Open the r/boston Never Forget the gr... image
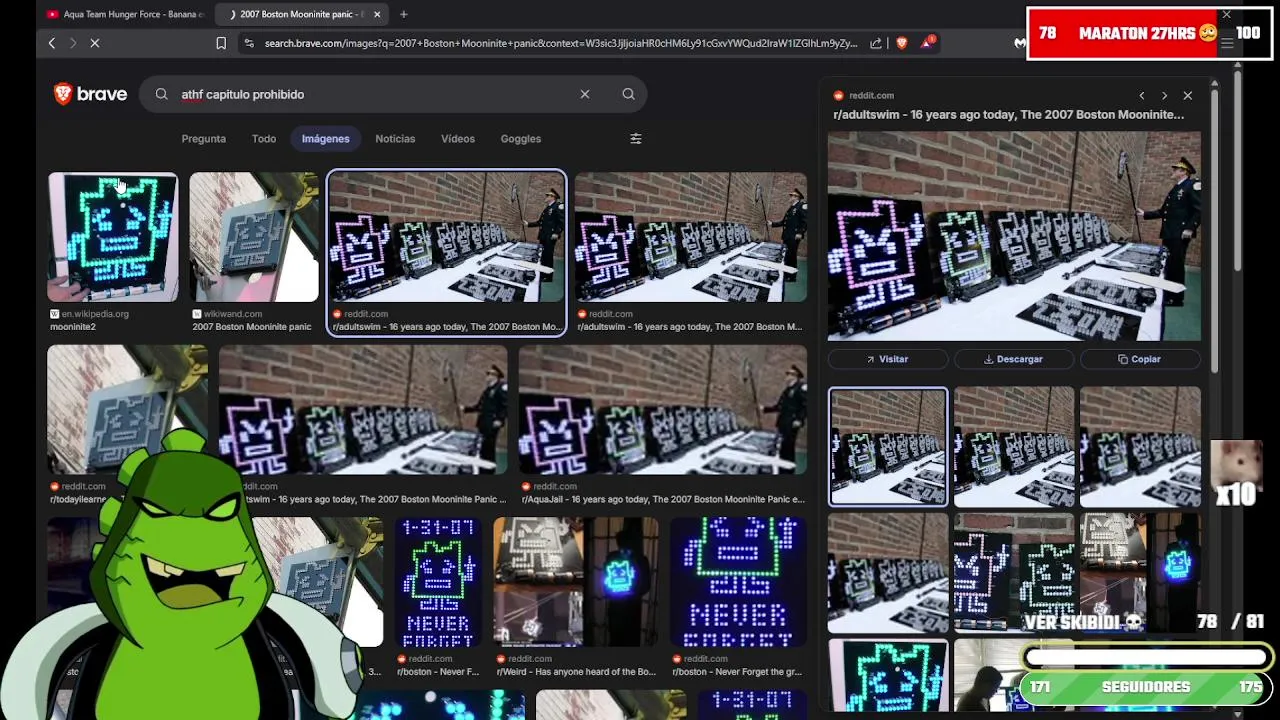This screenshot has height=720, width=1280. (739, 582)
